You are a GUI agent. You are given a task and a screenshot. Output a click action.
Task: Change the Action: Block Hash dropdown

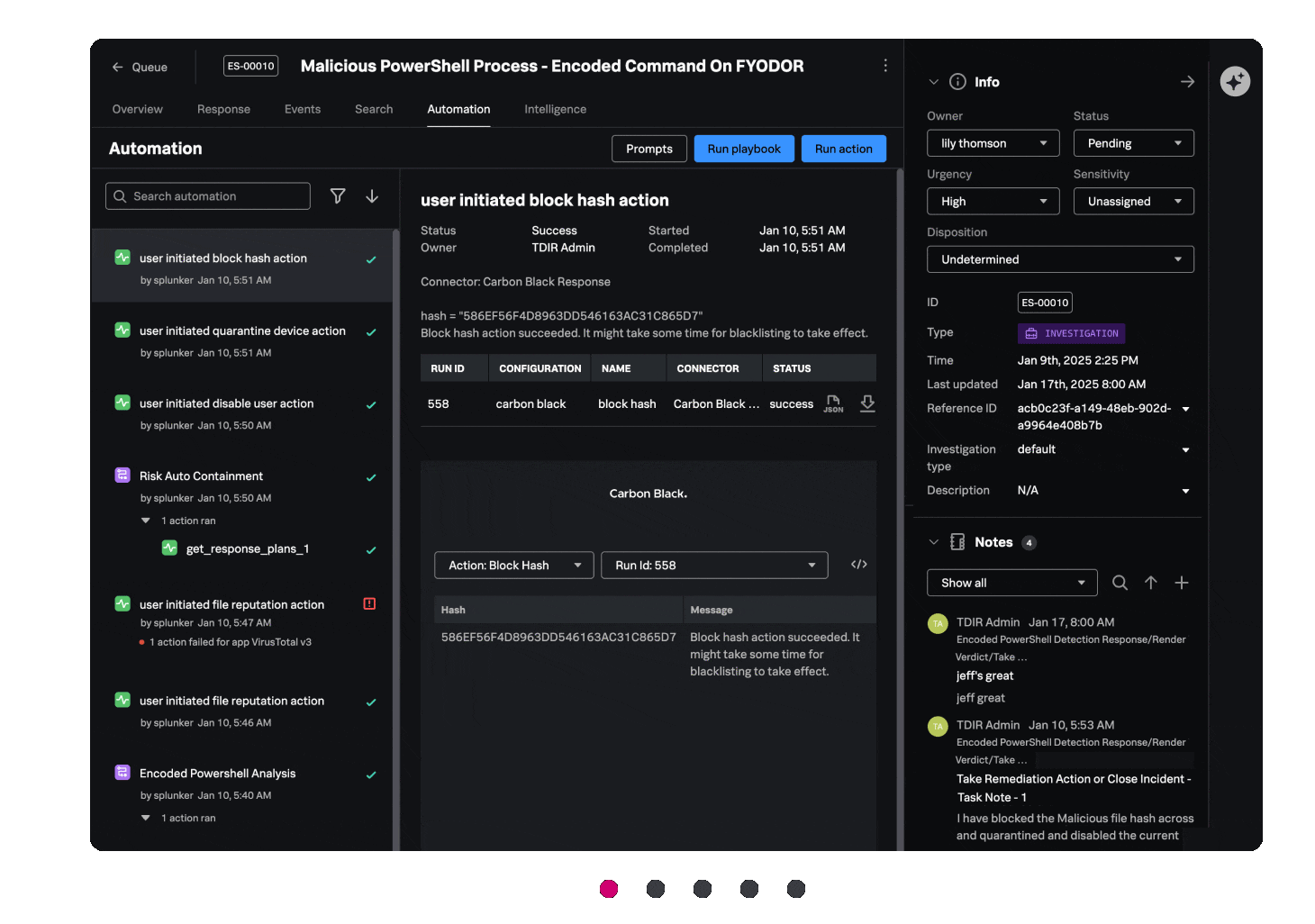click(513, 565)
